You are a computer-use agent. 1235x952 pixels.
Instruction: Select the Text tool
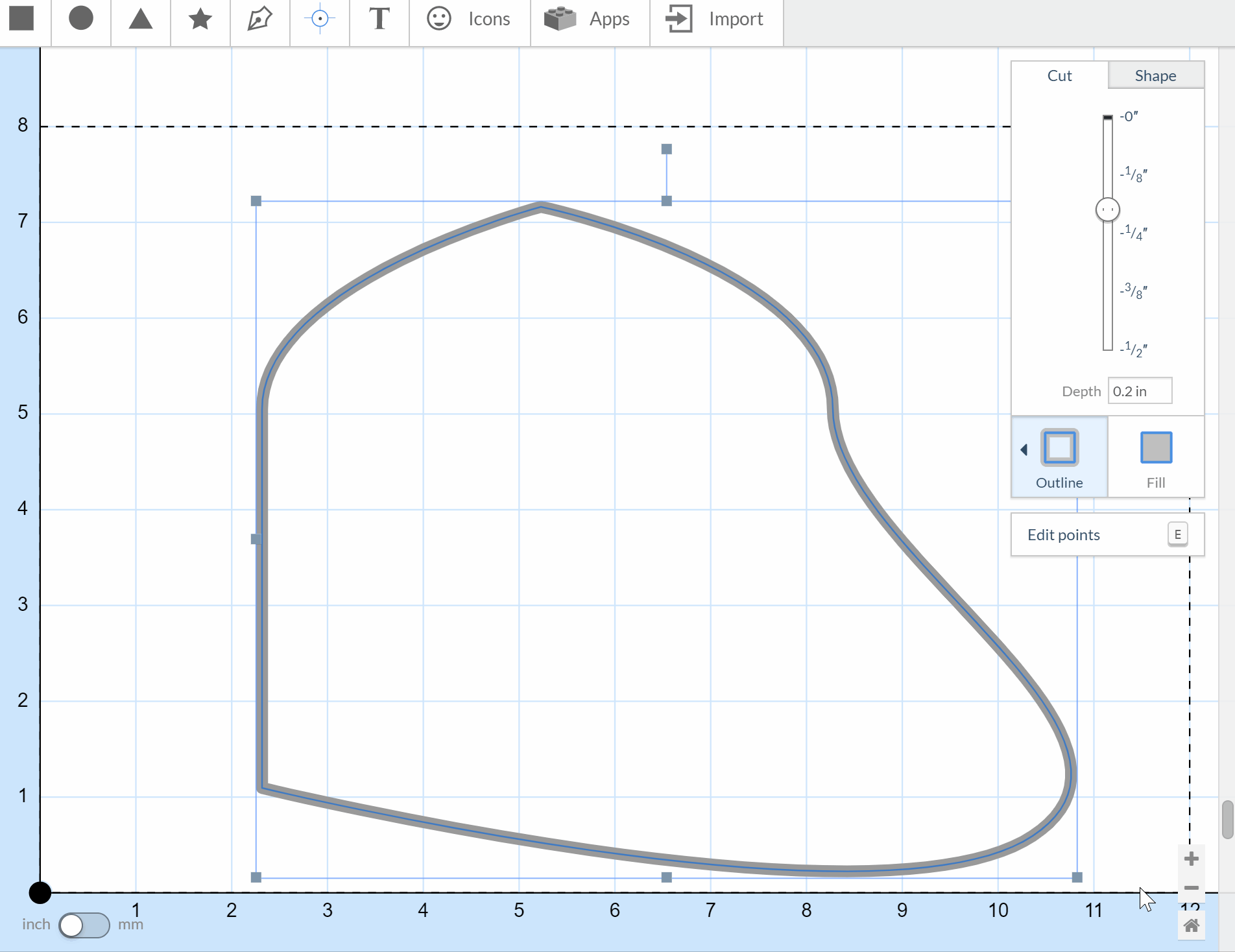click(379, 19)
